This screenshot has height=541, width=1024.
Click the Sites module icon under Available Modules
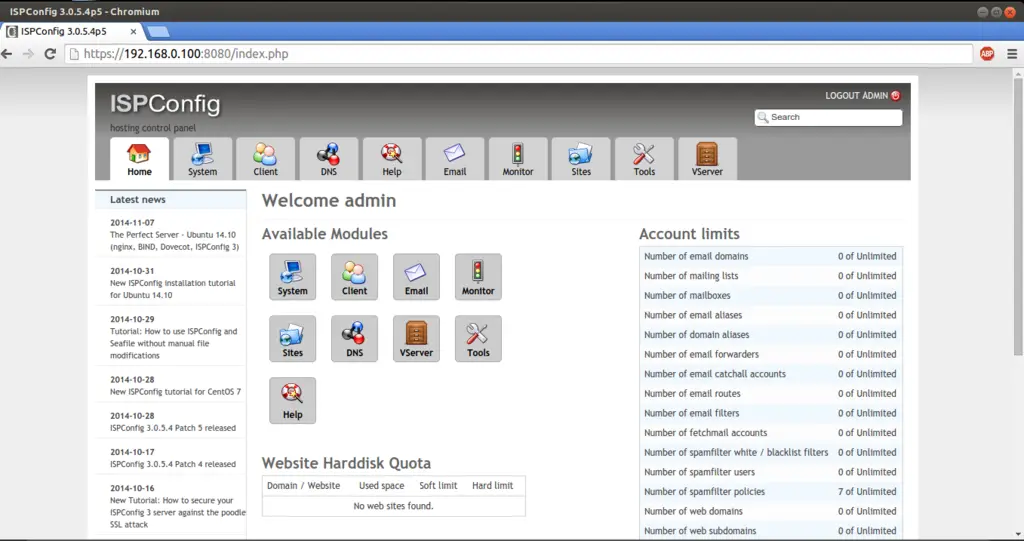click(x=293, y=338)
